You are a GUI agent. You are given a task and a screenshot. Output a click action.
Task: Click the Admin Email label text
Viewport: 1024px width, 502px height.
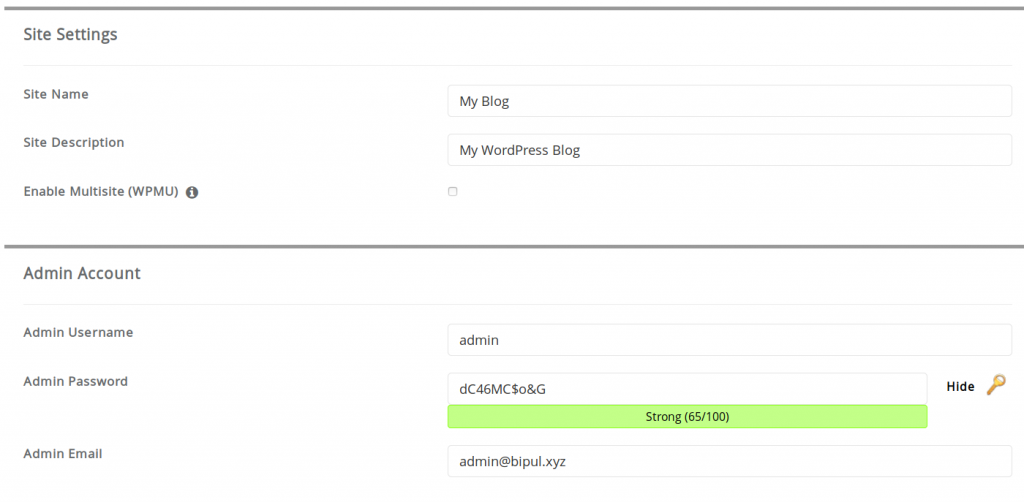point(63,453)
